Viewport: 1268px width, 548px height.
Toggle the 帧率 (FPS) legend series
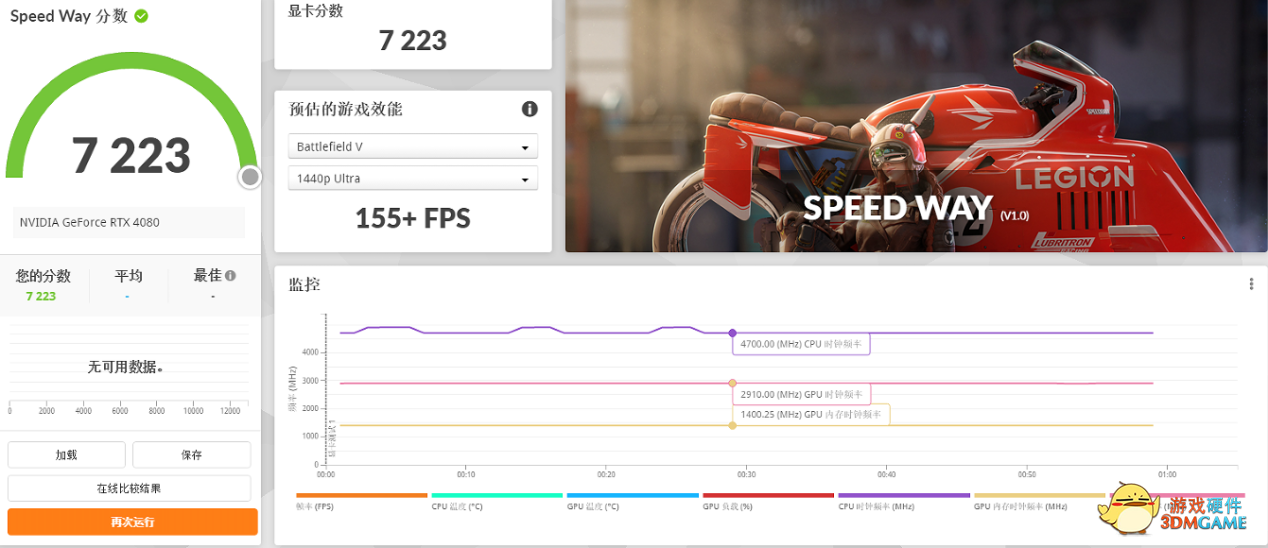361,501
